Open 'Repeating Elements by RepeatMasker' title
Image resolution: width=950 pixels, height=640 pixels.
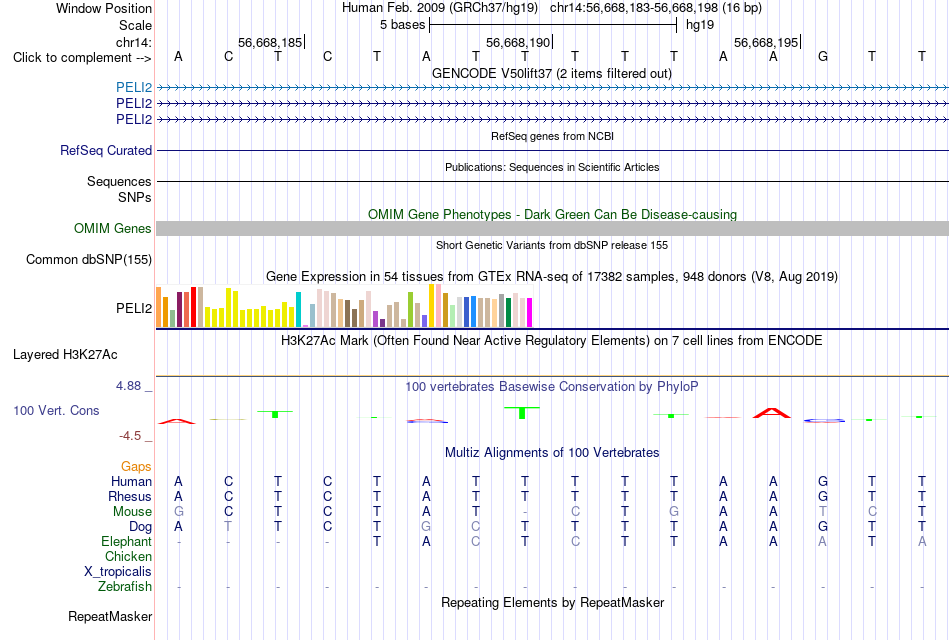pos(552,603)
